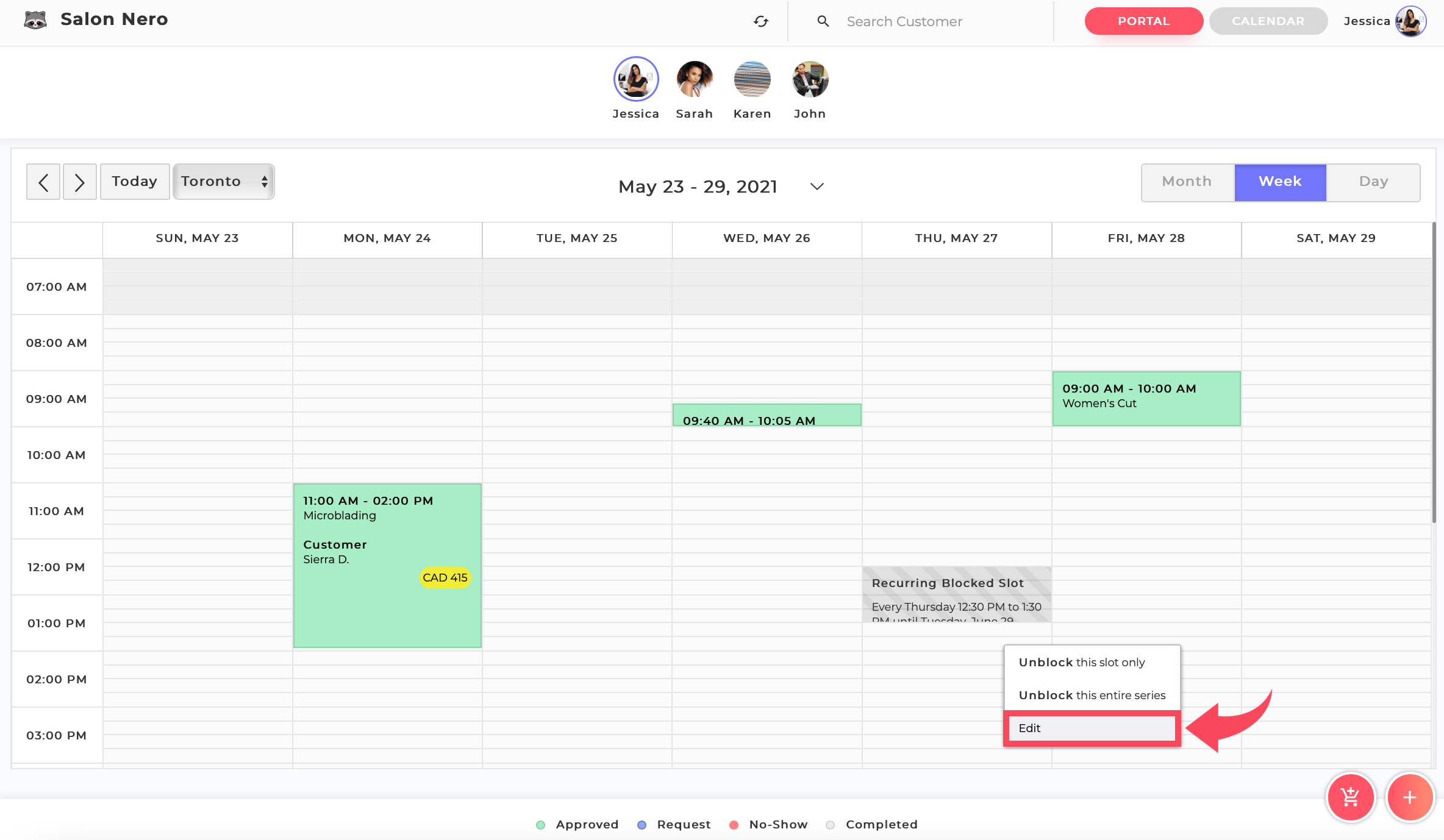Click the search magnifier icon
This screenshot has height=840, width=1444.
[x=823, y=21]
